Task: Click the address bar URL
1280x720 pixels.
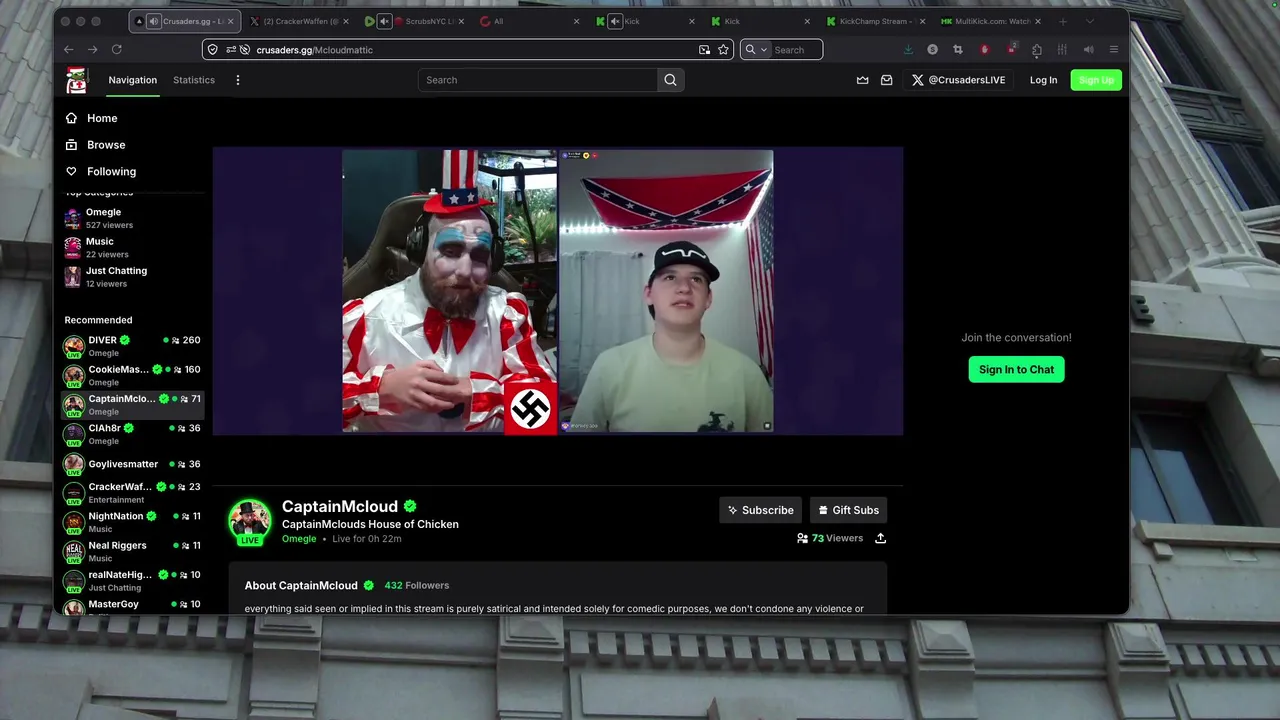Action: pos(314,50)
